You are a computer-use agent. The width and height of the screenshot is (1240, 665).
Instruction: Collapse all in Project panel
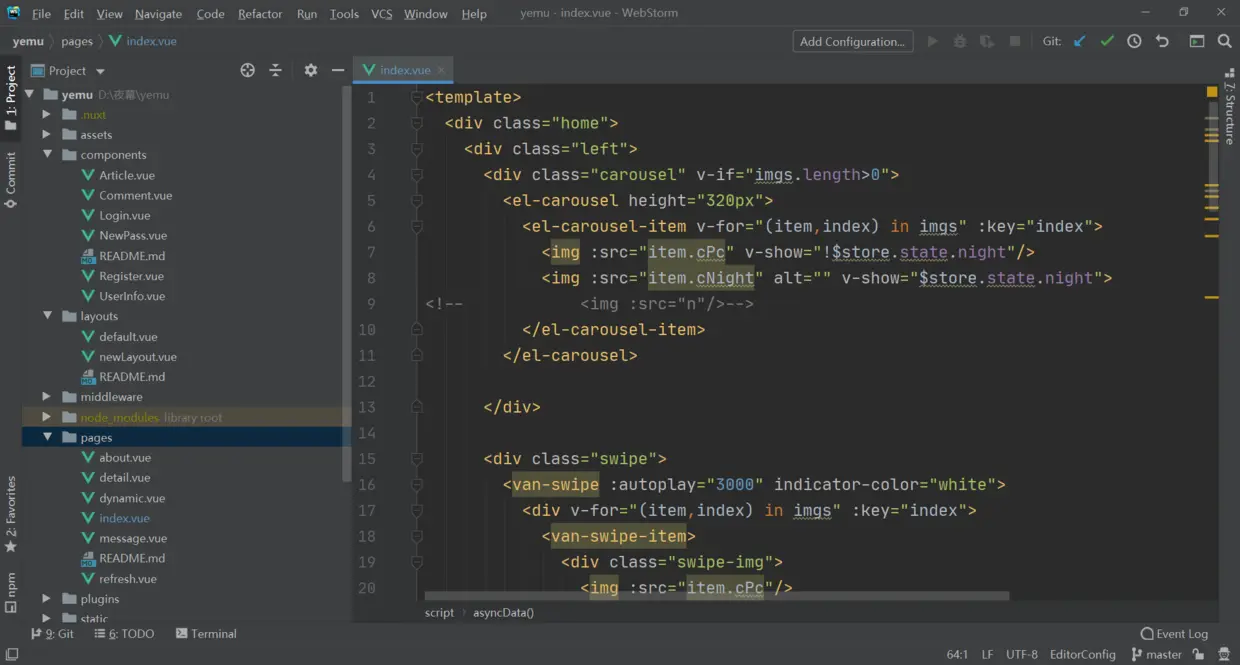[x=275, y=70]
